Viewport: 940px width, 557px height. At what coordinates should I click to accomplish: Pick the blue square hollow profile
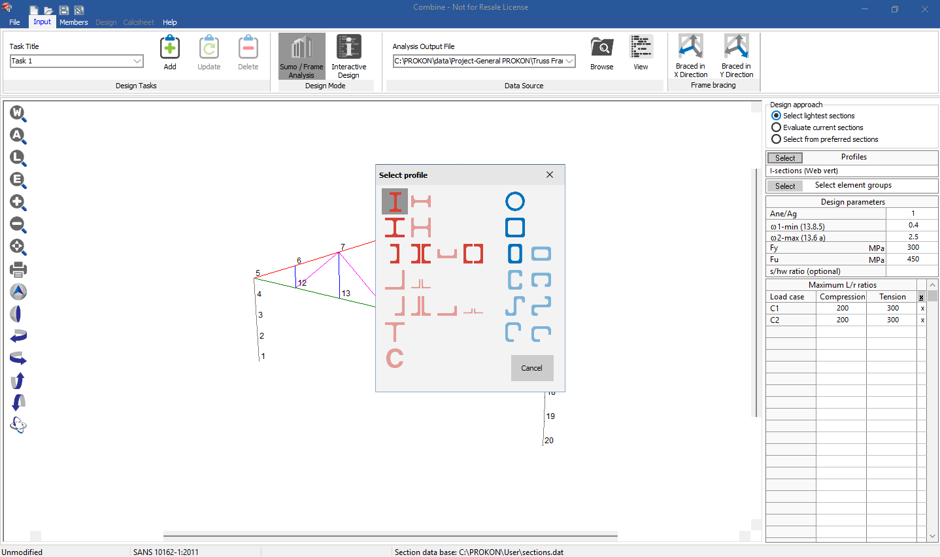coord(514,227)
